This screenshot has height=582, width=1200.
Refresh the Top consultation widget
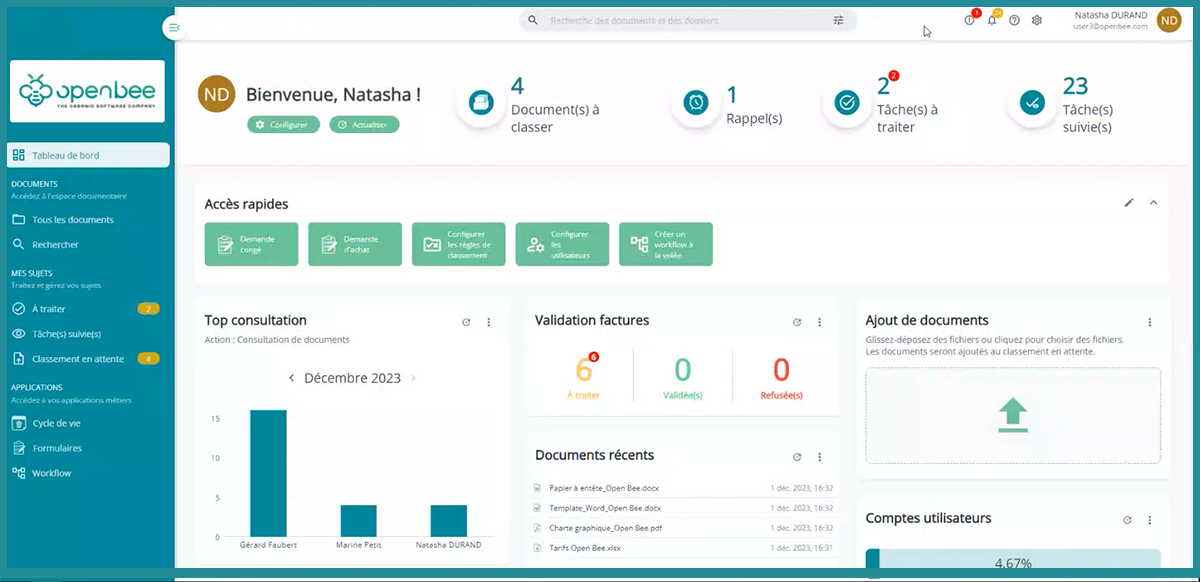466,322
